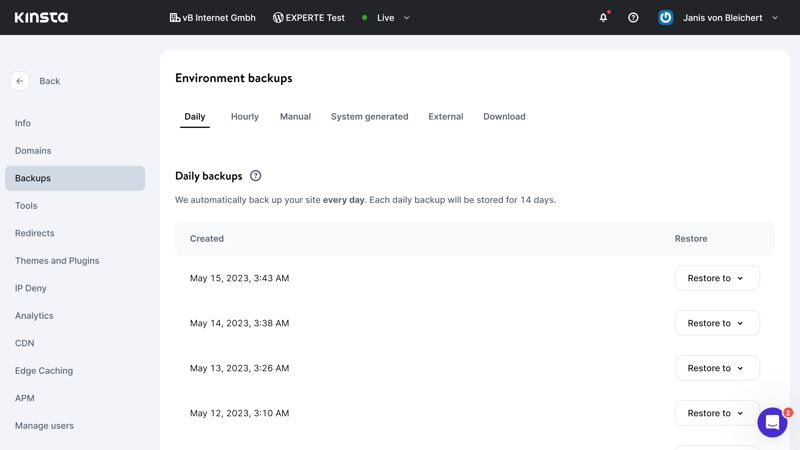Click the user avatar power icon
This screenshot has width=800, height=450.
(665, 18)
